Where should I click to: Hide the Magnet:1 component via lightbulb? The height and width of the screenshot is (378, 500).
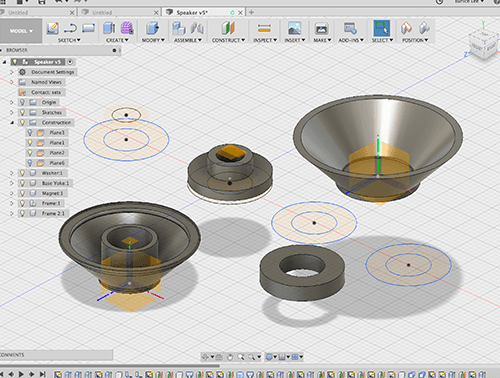pyautogui.click(x=22, y=193)
